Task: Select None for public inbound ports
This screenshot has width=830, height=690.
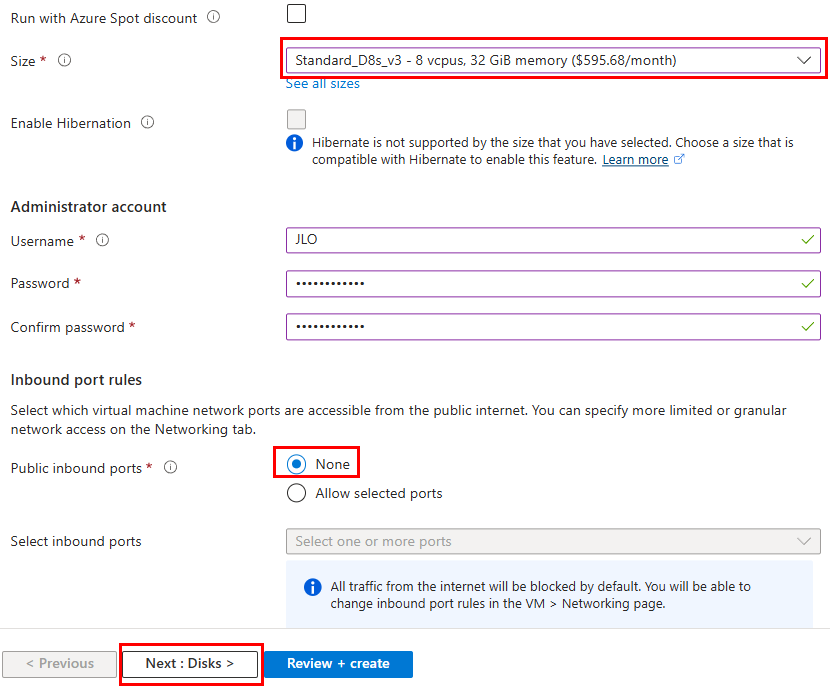Action: 297,464
